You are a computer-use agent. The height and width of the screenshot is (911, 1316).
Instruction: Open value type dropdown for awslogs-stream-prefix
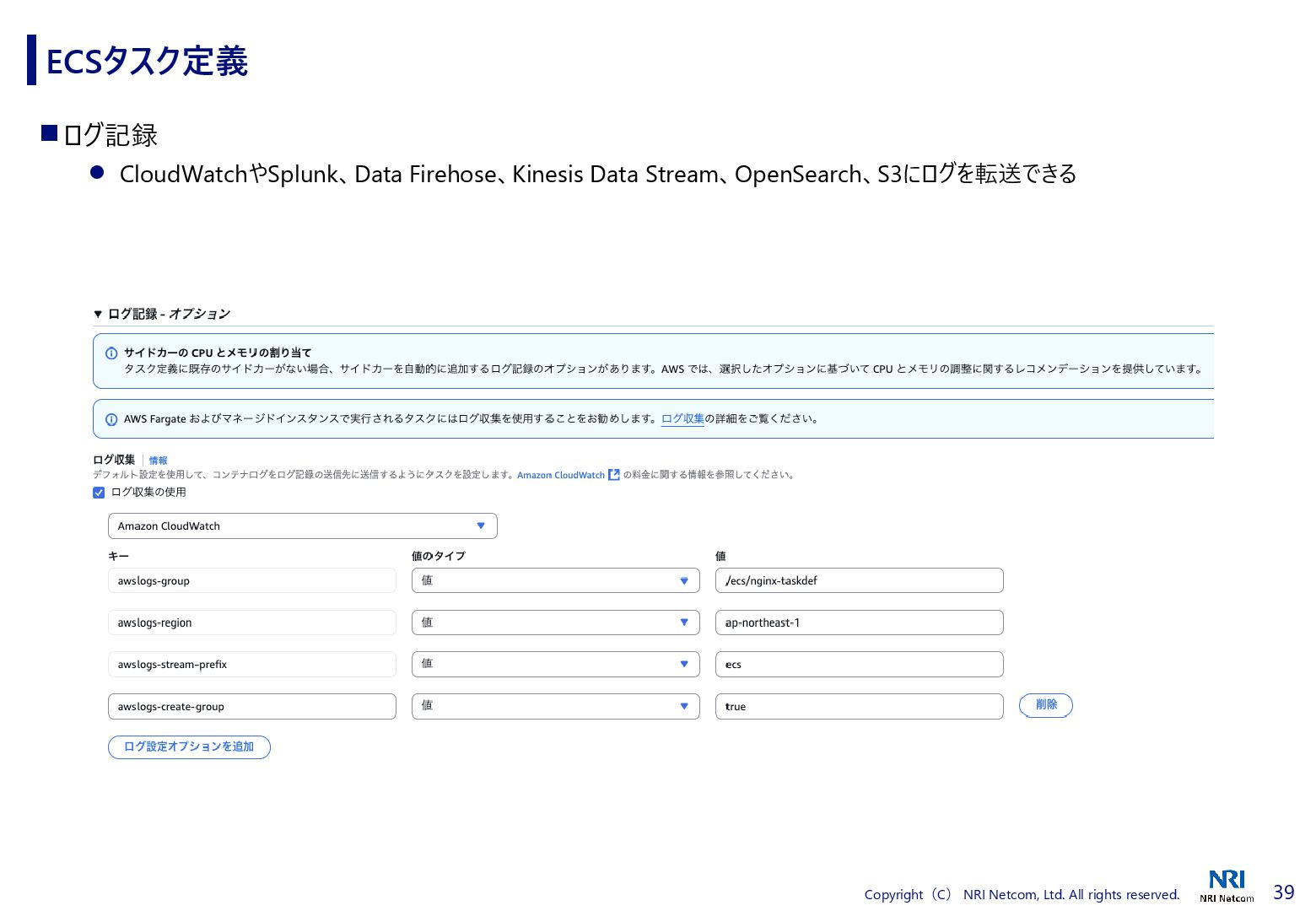[556, 664]
